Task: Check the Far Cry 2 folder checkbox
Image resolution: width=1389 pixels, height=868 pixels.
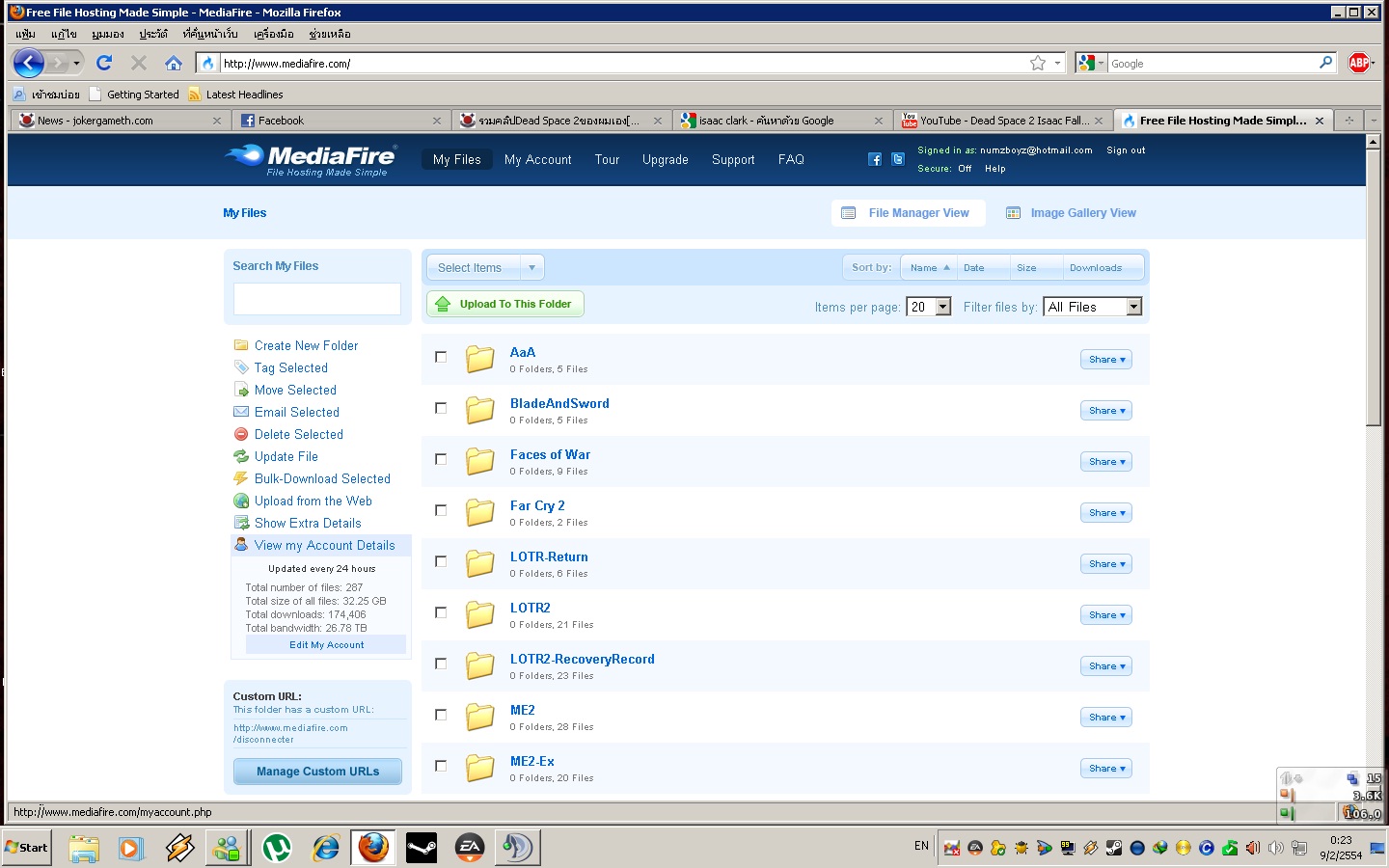Action: [441, 510]
